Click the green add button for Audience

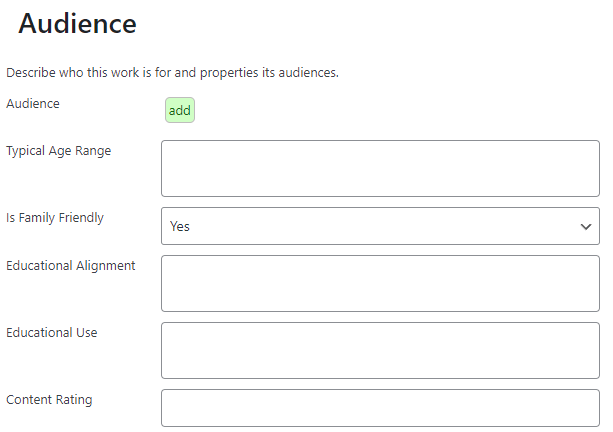pos(180,110)
